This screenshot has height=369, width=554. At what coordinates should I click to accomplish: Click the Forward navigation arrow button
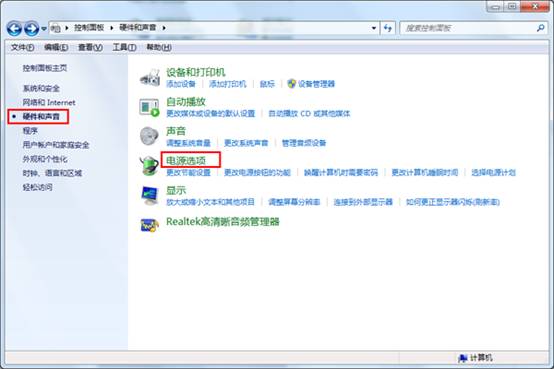click(x=31, y=28)
